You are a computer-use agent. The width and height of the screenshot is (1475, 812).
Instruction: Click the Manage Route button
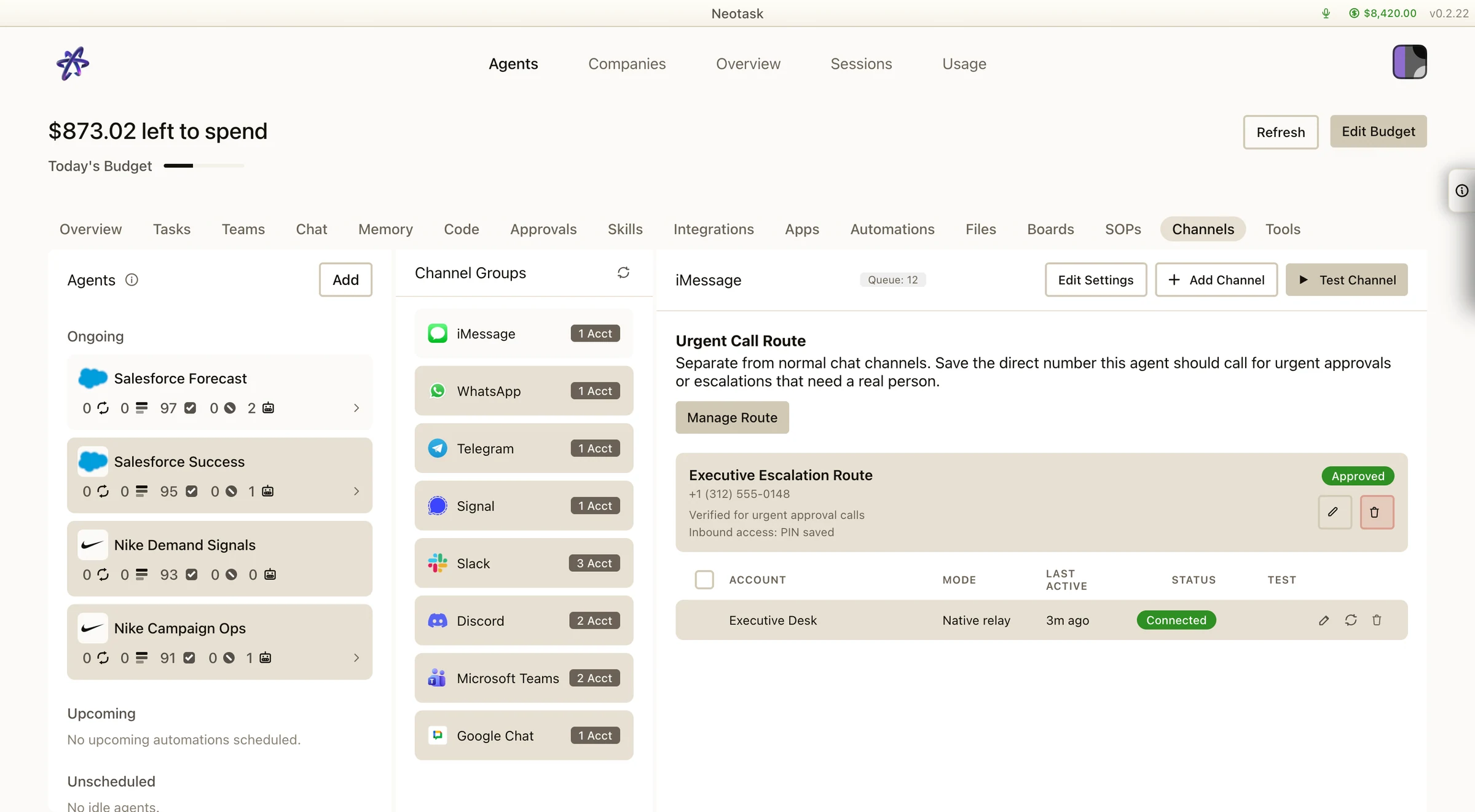tap(732, 418)
